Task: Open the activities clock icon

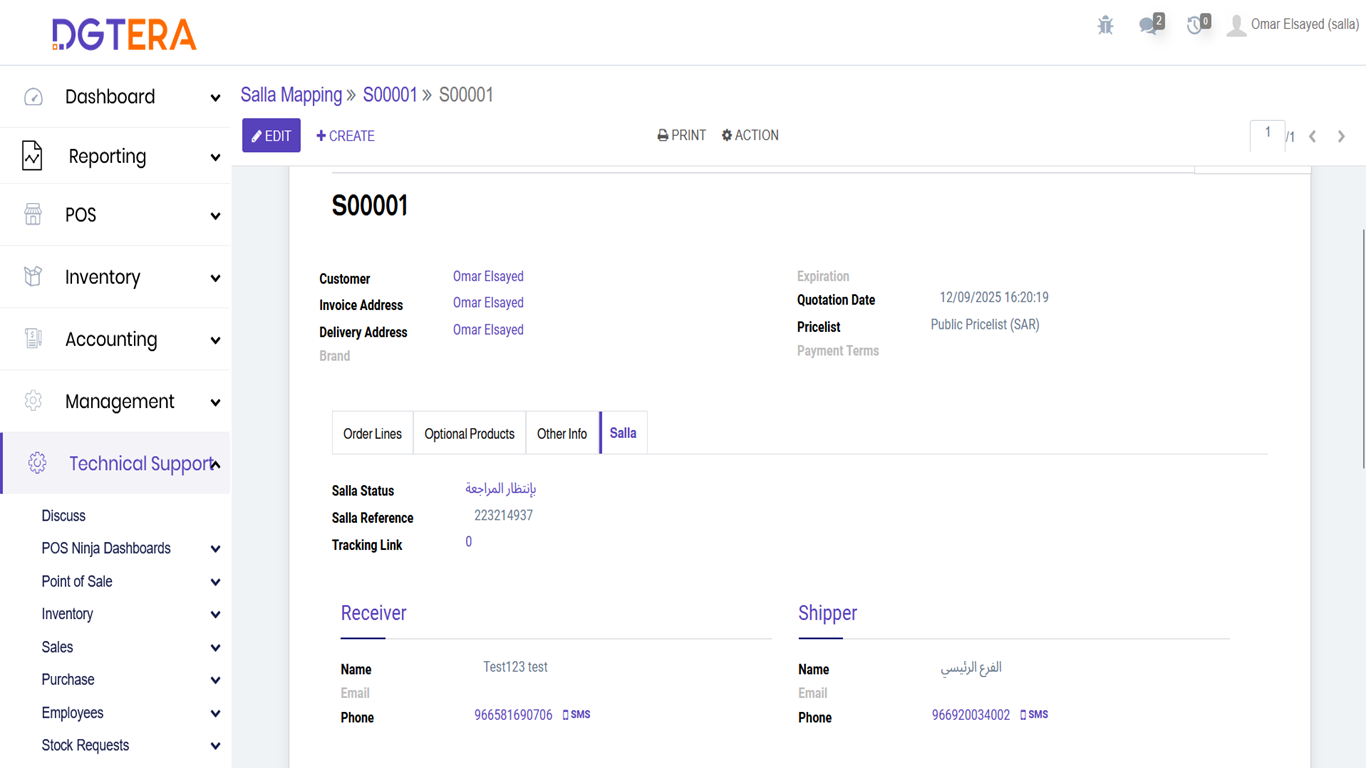Action: coord(1196,26)
